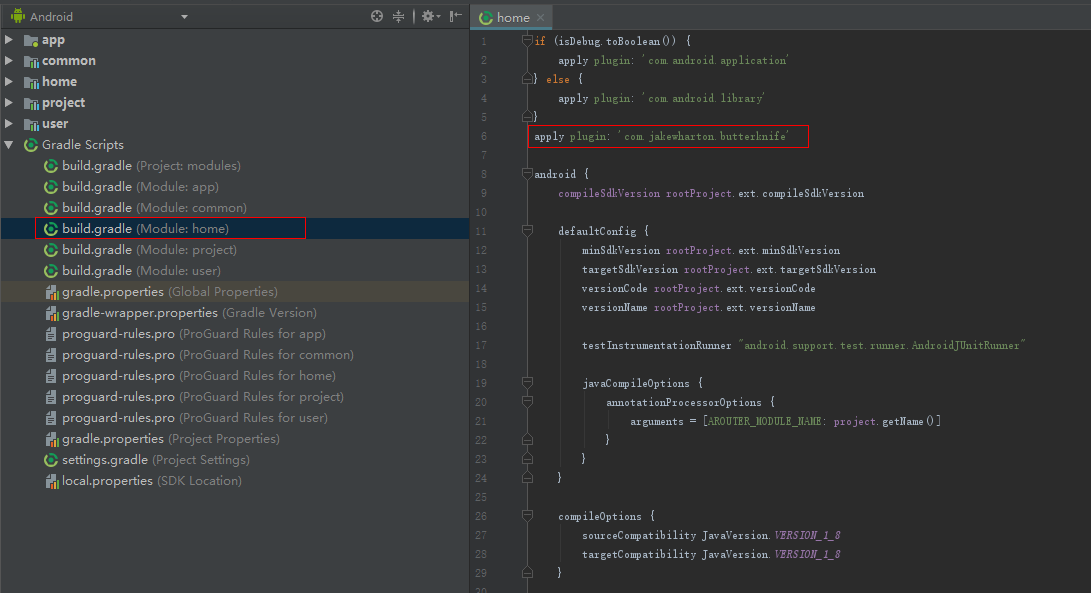Click the scroll-from-source target icon
Viewport: 1091px width, 593px height.
point(376,16)
